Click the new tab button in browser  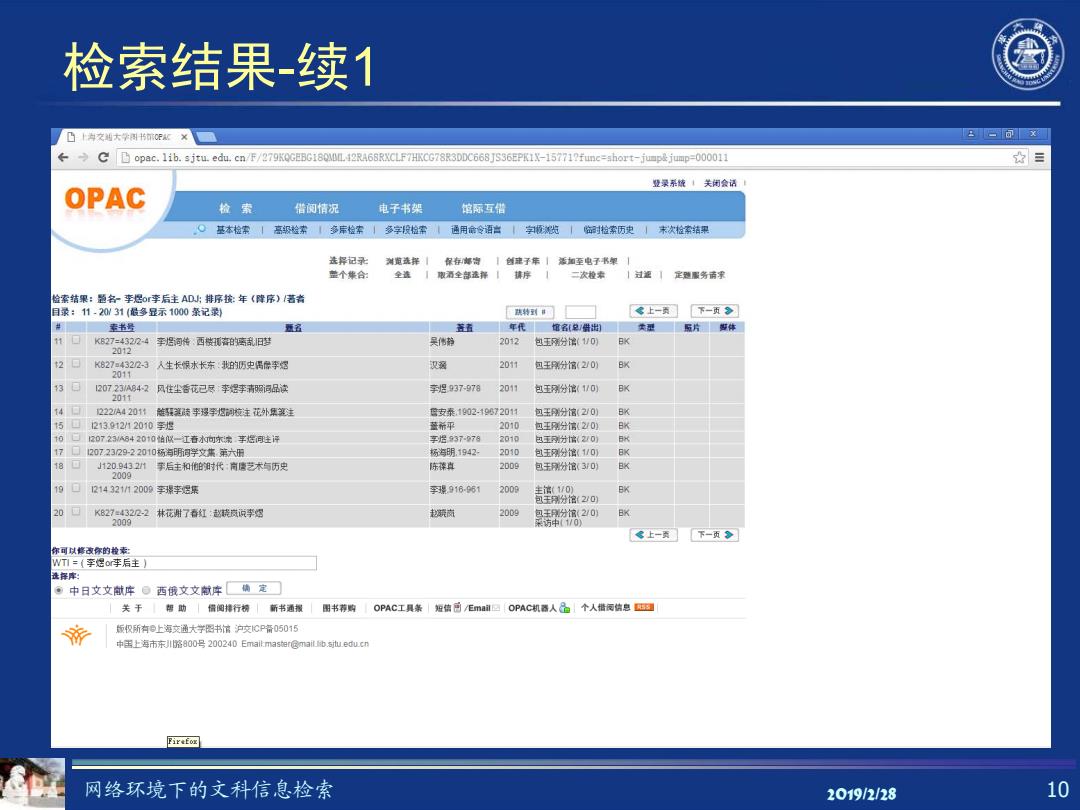click(206, 136)
